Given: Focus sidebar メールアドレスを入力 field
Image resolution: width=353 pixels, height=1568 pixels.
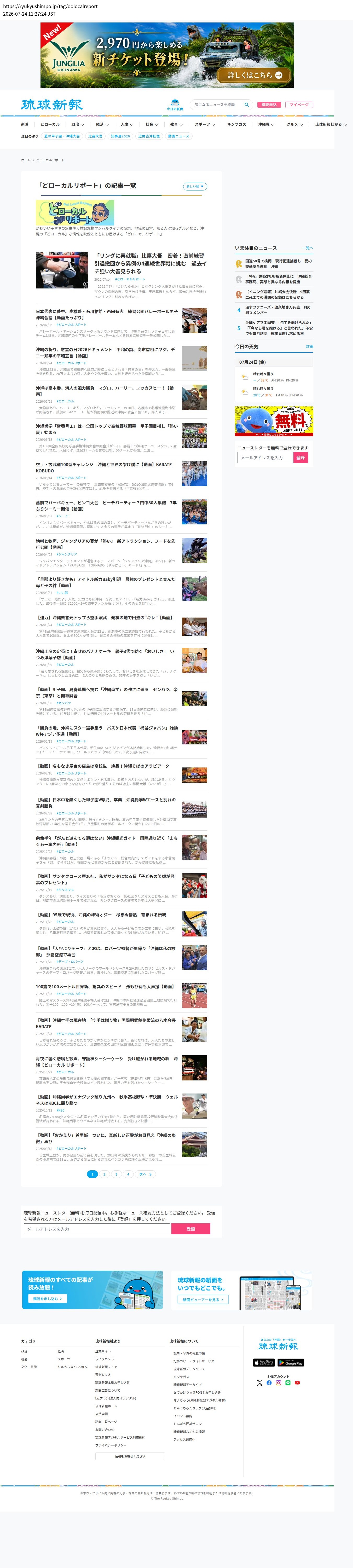Looking at the screenshot, I should tap(264, 458).
